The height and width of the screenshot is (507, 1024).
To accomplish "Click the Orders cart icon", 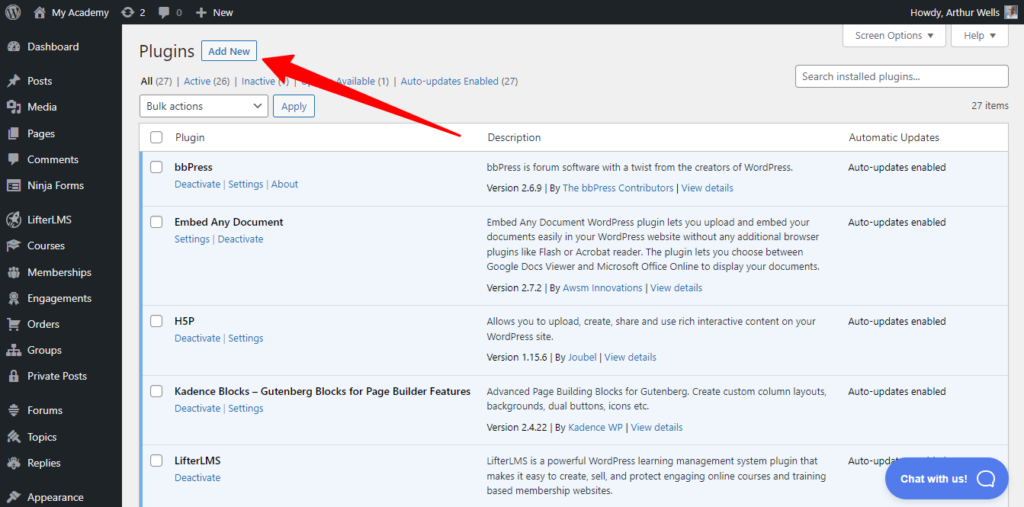I will click(14, 324).
